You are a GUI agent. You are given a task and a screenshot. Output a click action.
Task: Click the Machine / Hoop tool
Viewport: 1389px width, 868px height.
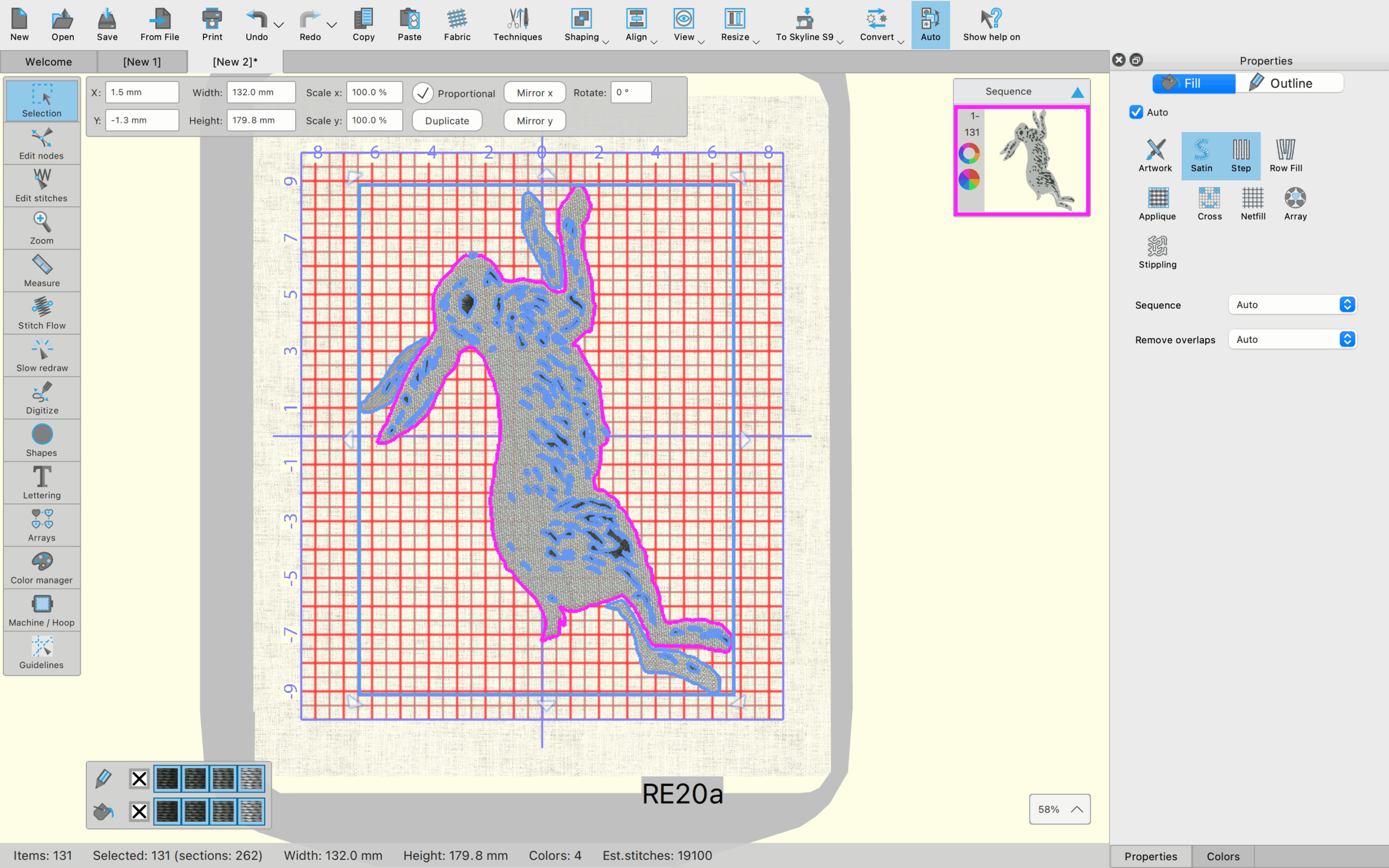[41, 610]
